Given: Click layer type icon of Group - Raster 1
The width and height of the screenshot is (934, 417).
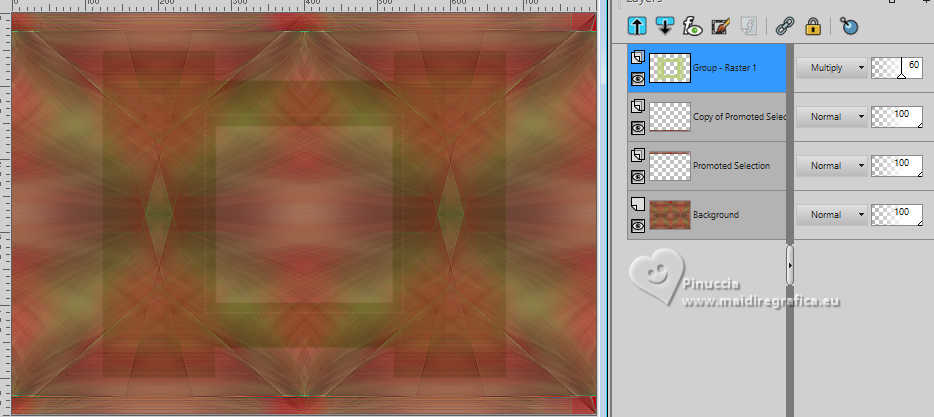Looking at the screenshot, I should (637, 57).
